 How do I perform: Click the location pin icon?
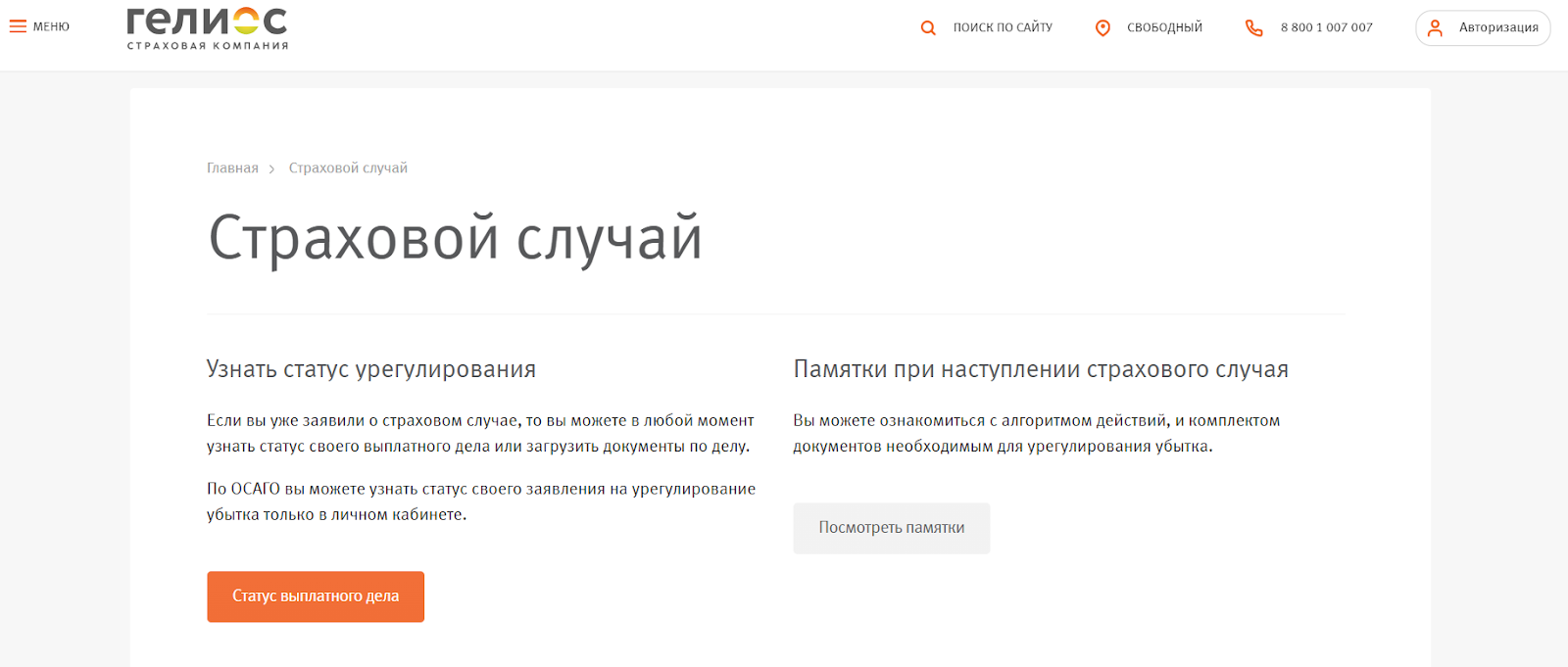coord(1102,28)
